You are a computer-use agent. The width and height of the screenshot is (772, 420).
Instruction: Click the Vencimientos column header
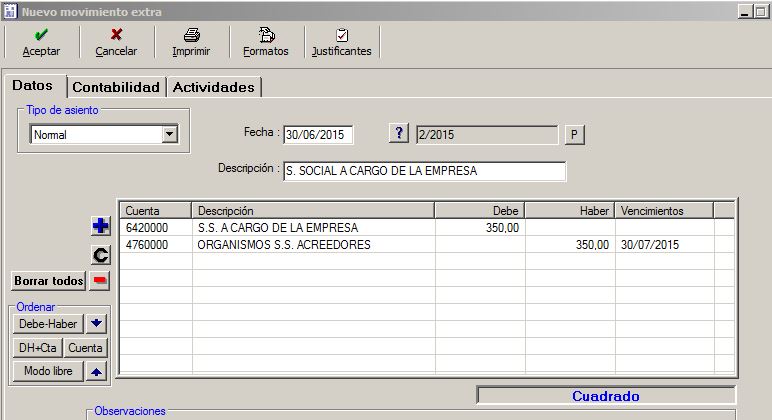click(x=664, y=211)
